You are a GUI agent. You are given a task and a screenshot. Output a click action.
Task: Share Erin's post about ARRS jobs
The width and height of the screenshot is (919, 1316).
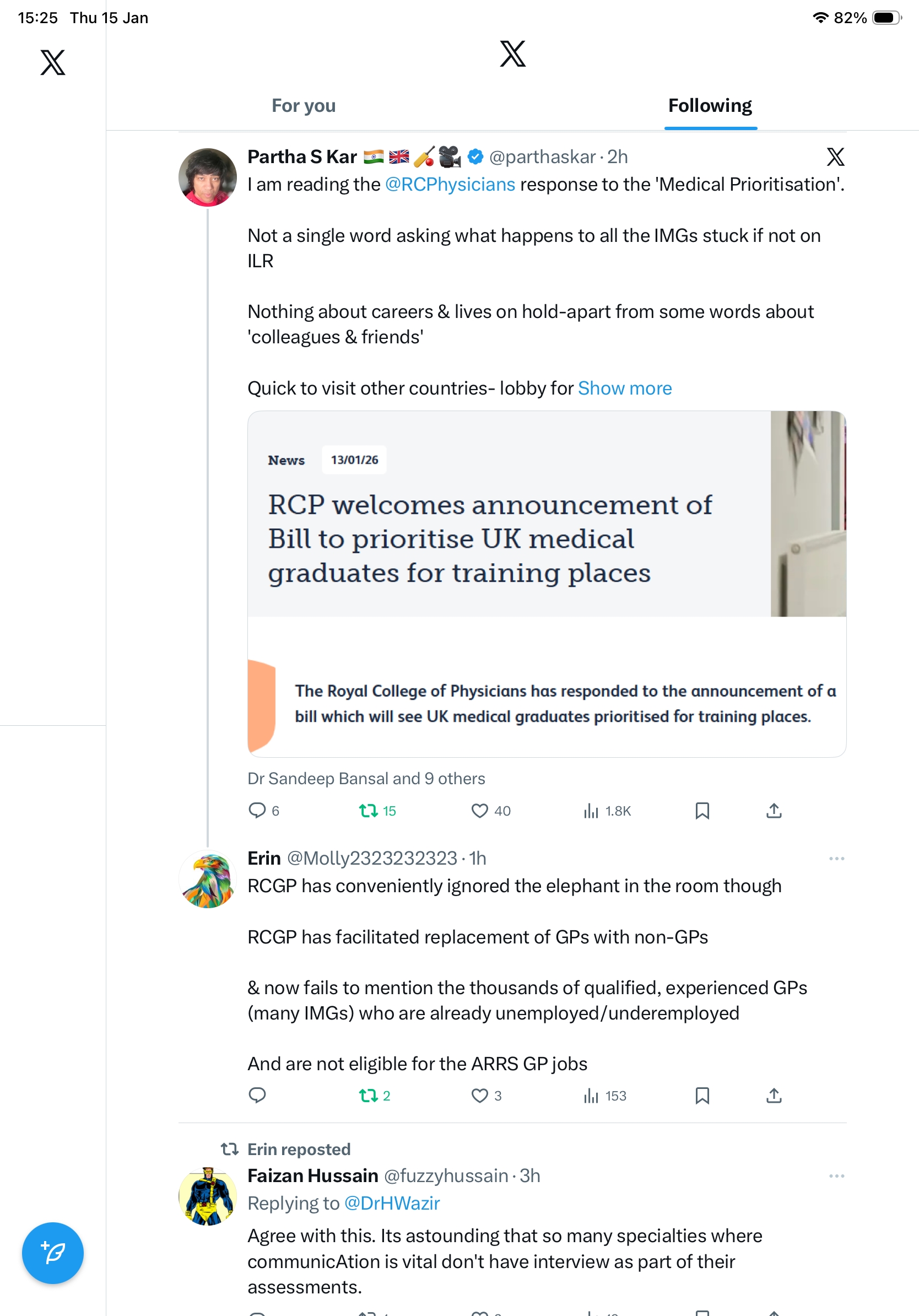(x=774, y=1096)
